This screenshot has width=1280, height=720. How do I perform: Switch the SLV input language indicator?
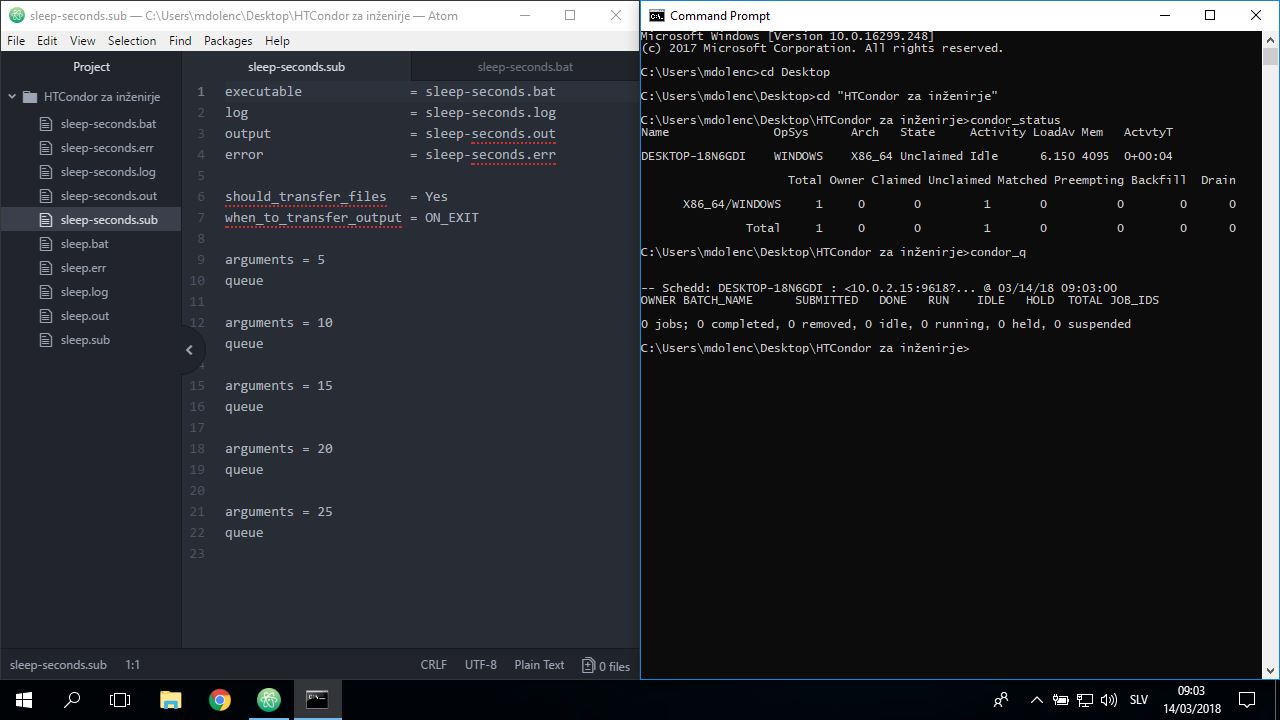tap(1138, 700)
